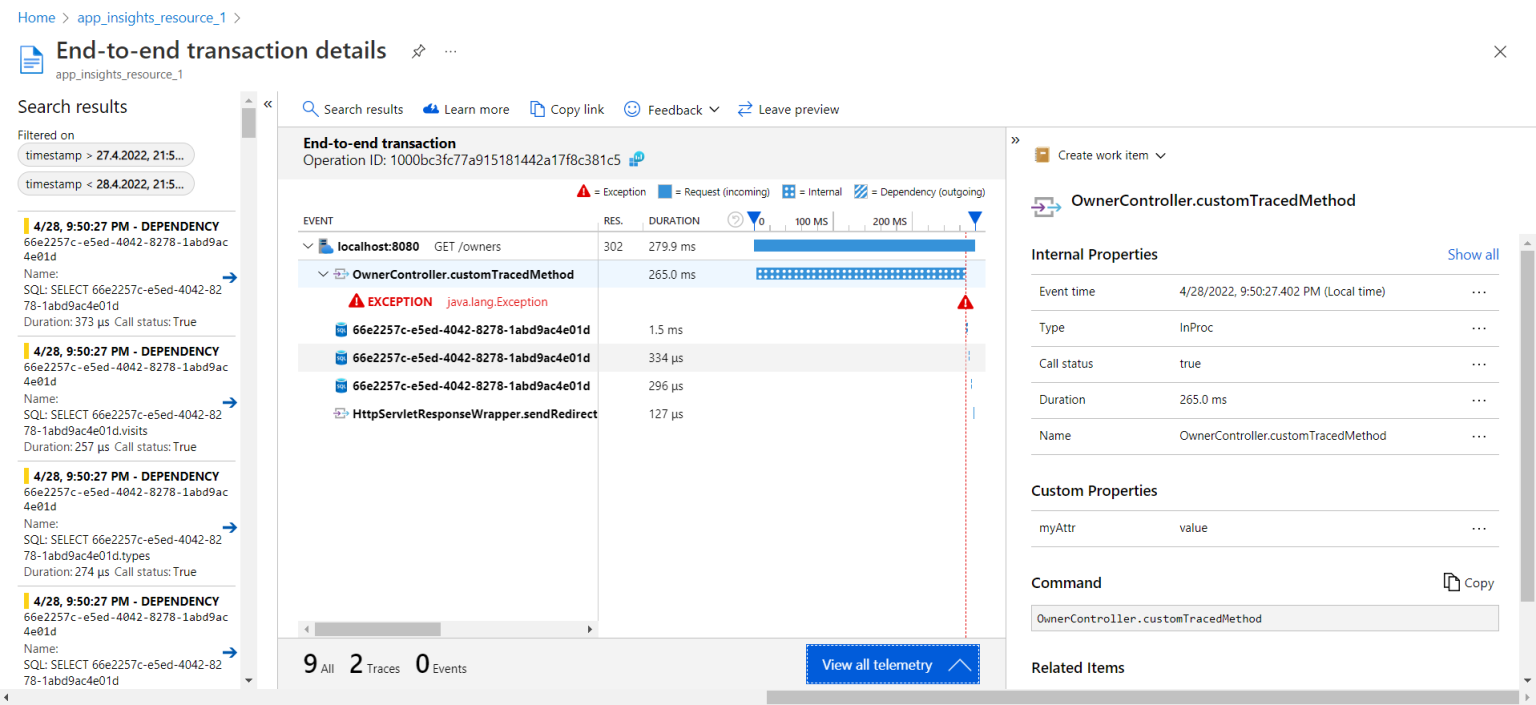Click Show all in Internal Properties
The height and width of the screenshot is (705, 1536).
1472,254
